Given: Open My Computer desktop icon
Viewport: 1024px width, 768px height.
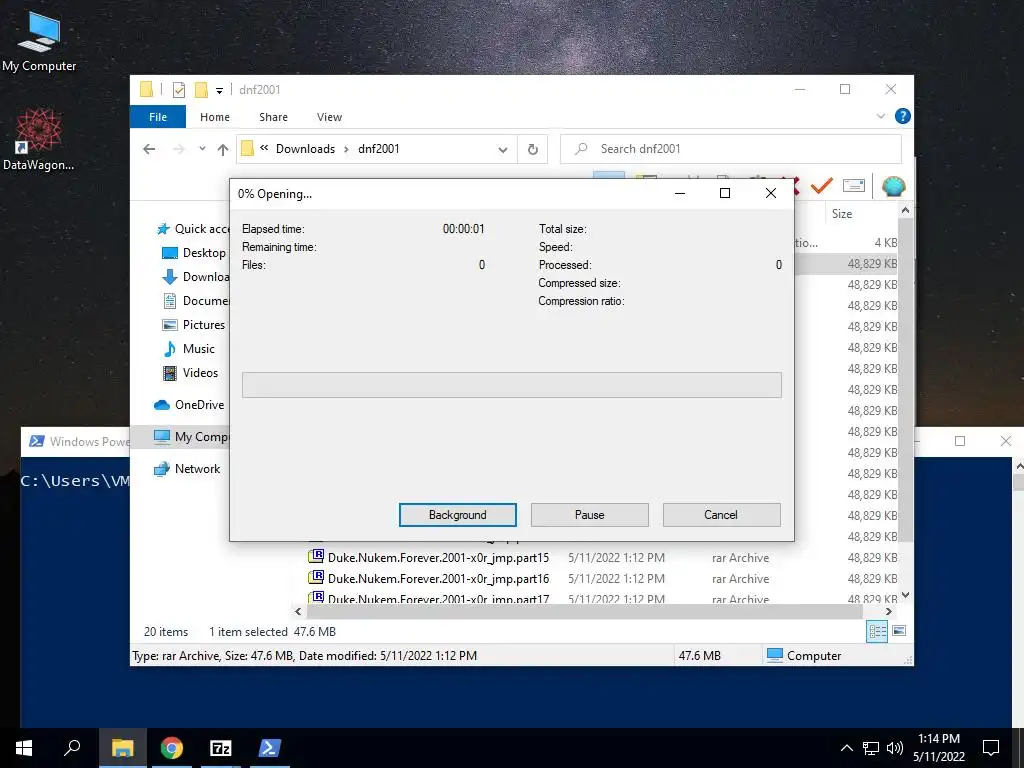Looking at the screenshot, I should click(39, 42).
